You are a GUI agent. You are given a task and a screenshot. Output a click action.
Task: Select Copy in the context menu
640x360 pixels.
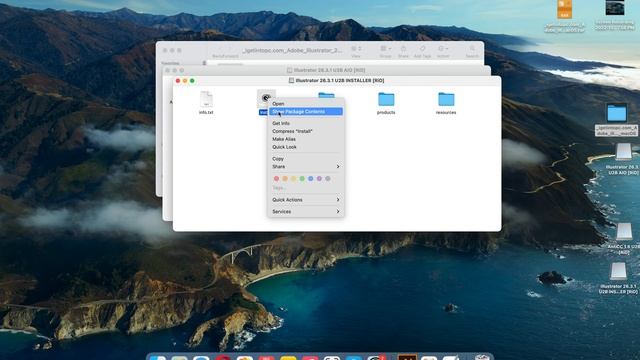pos(278,159)
